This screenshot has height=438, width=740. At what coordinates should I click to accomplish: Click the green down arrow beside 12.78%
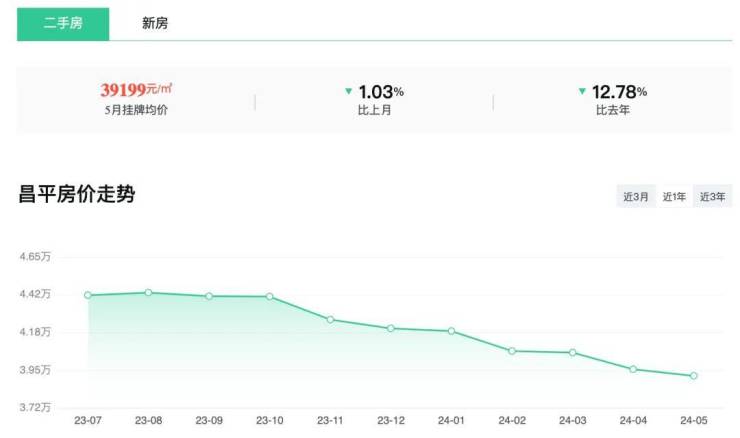[x=582, y=91]
